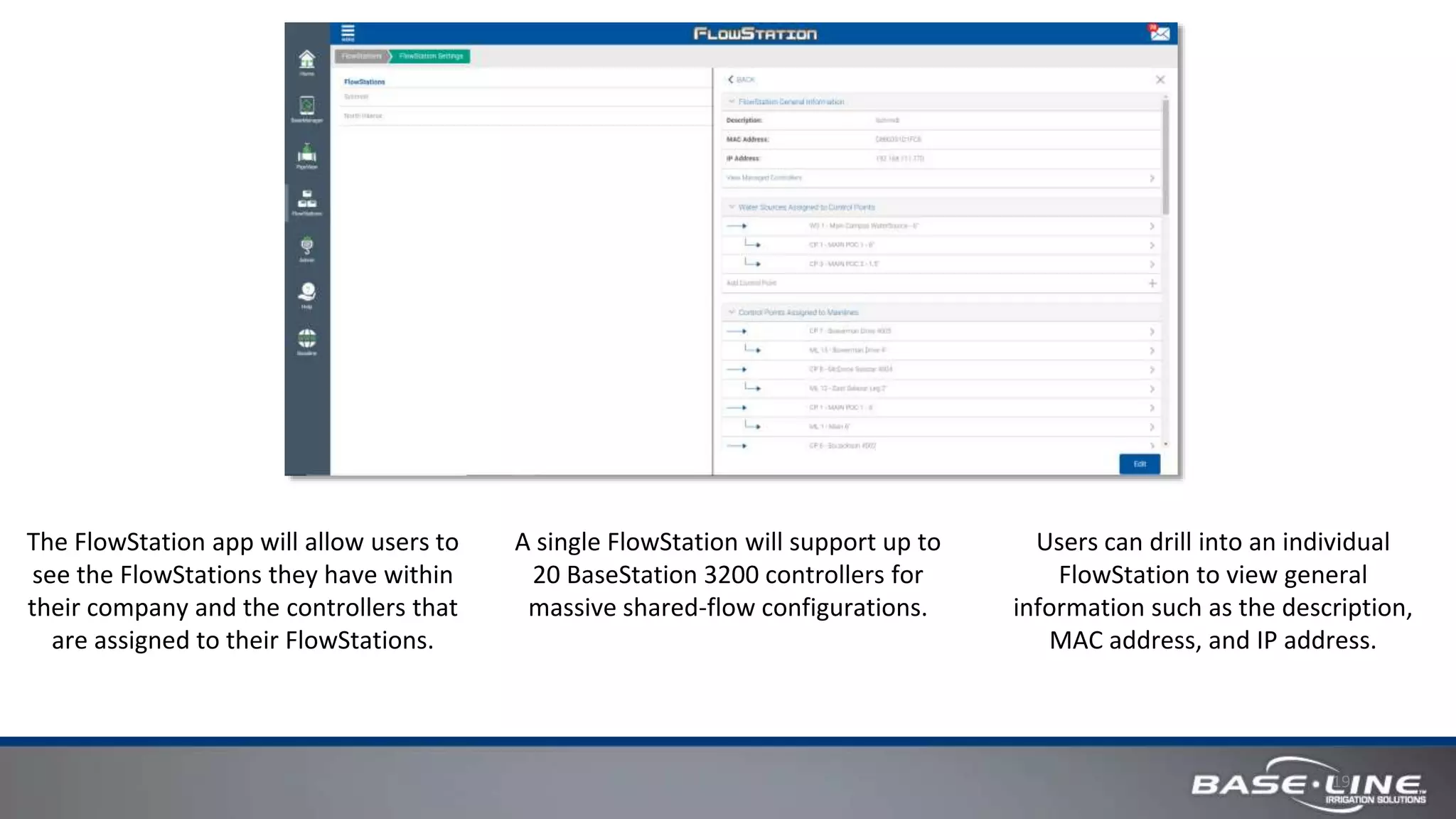Select FlowStations sidebar icon
This screenshot has height=819, width=1456.
point(306,203)
